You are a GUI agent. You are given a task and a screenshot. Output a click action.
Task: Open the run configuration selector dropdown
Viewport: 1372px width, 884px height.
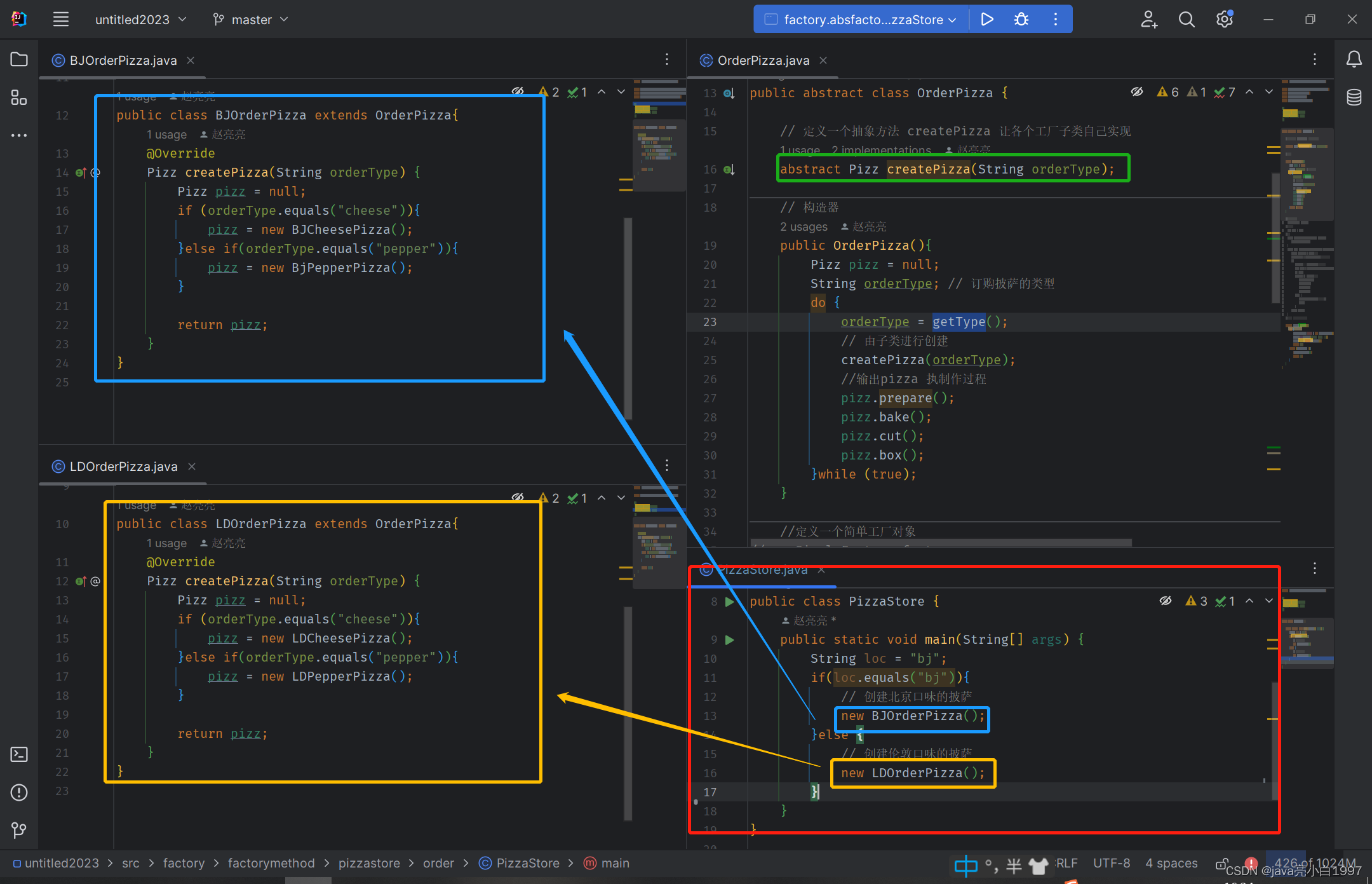[x=862, y=20]
